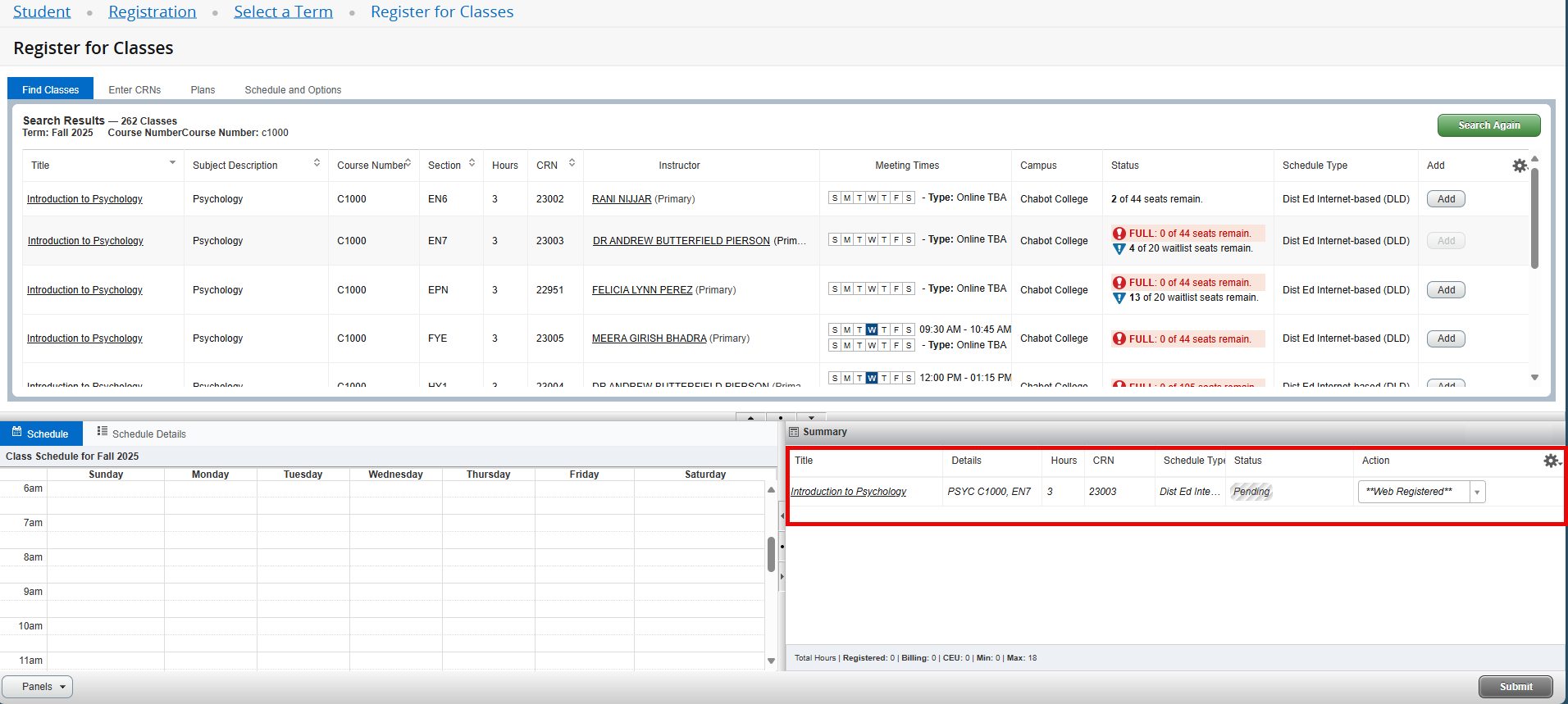1568x704 pixels.
Task: Open instructor link RANI NIJJAR
Action: tap(622, 199)
